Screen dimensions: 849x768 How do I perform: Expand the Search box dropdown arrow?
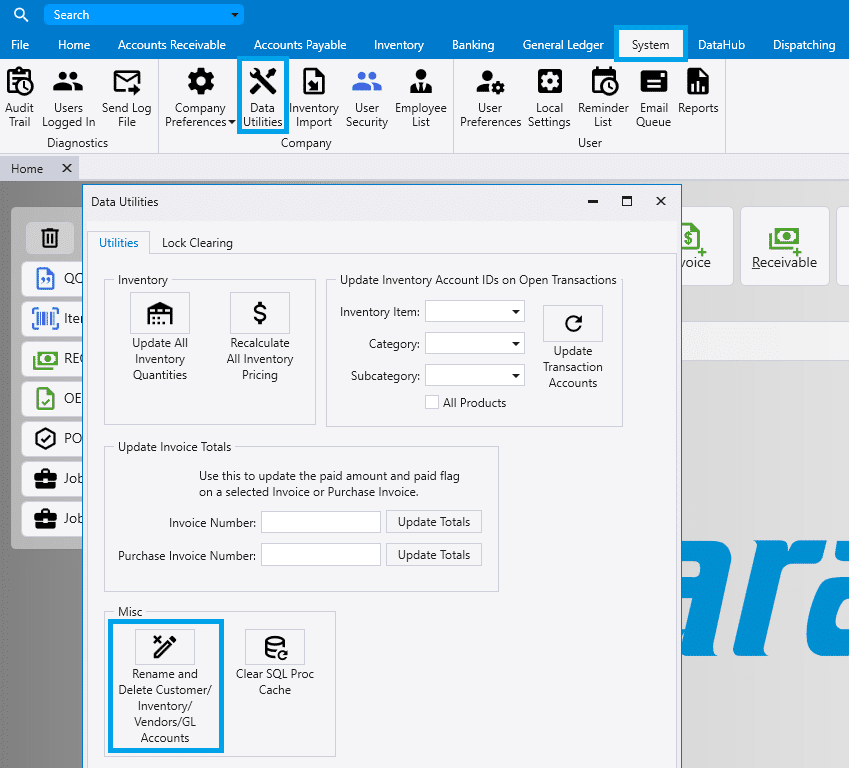(x=234, y=15)
